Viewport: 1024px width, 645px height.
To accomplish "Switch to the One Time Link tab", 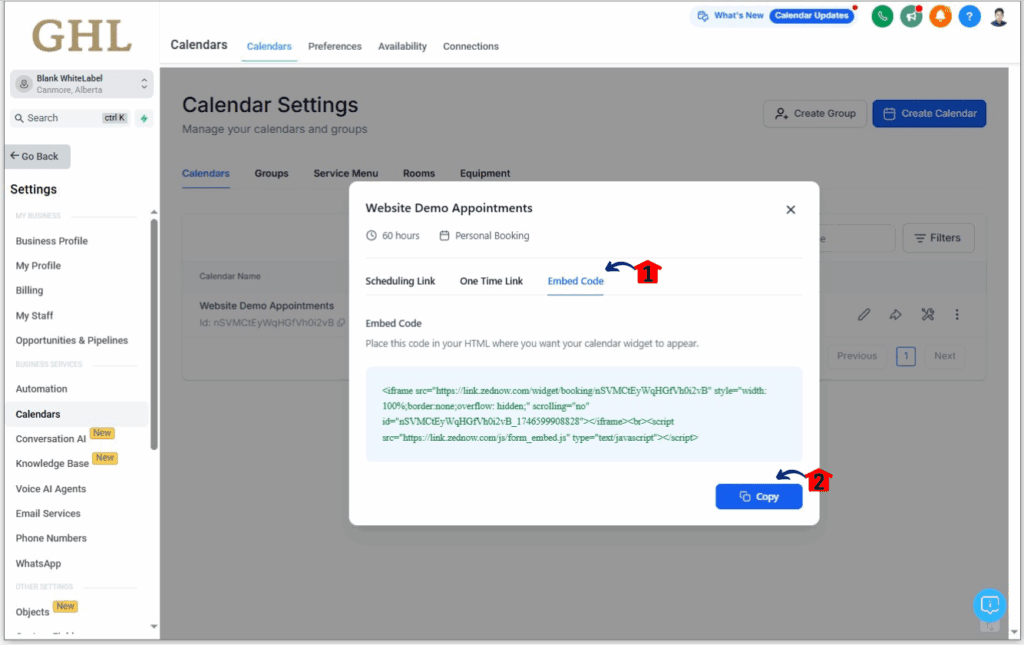I will 491,281.
